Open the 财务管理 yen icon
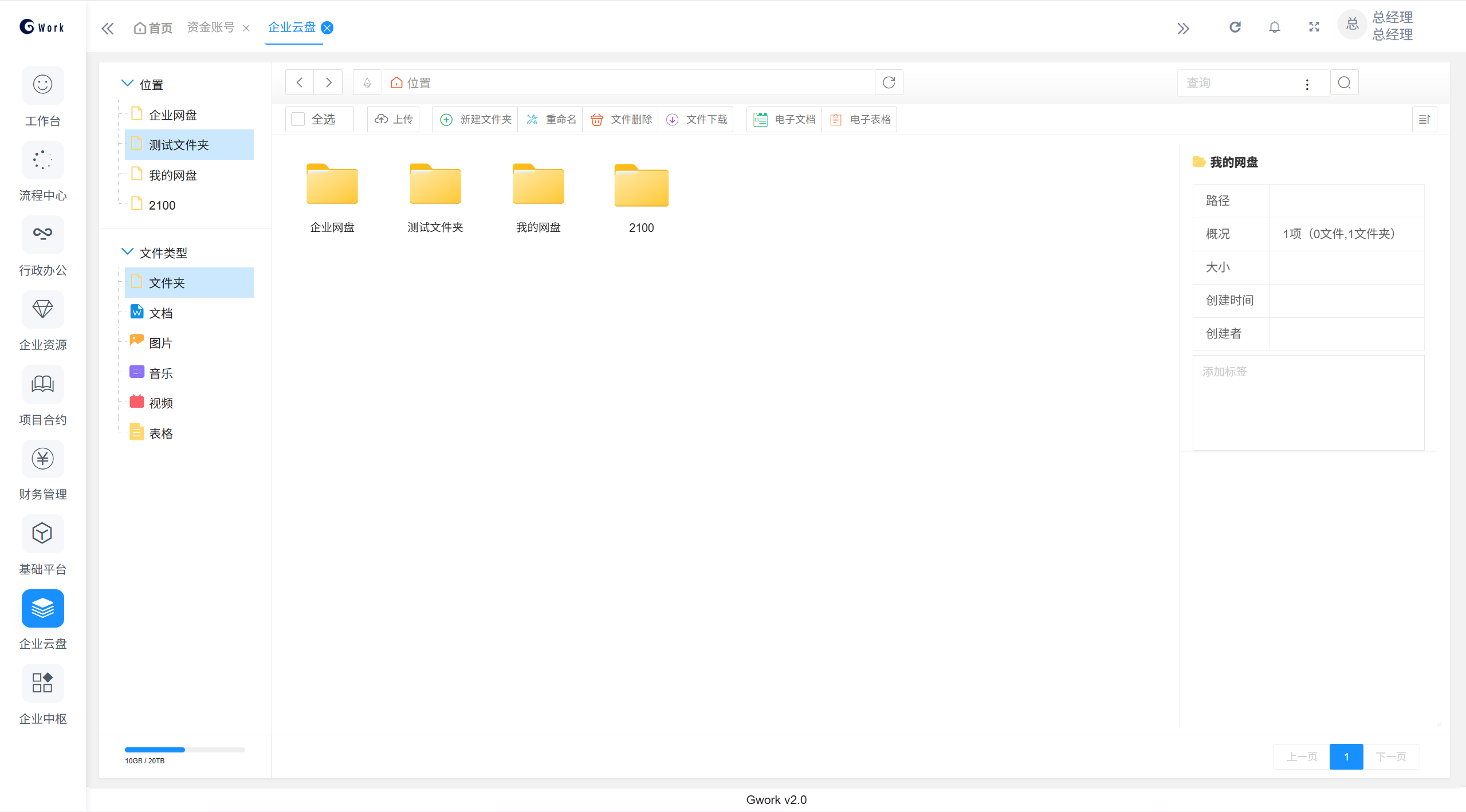The width and height of the screenshot is (1466, 812). click(42, 459)
